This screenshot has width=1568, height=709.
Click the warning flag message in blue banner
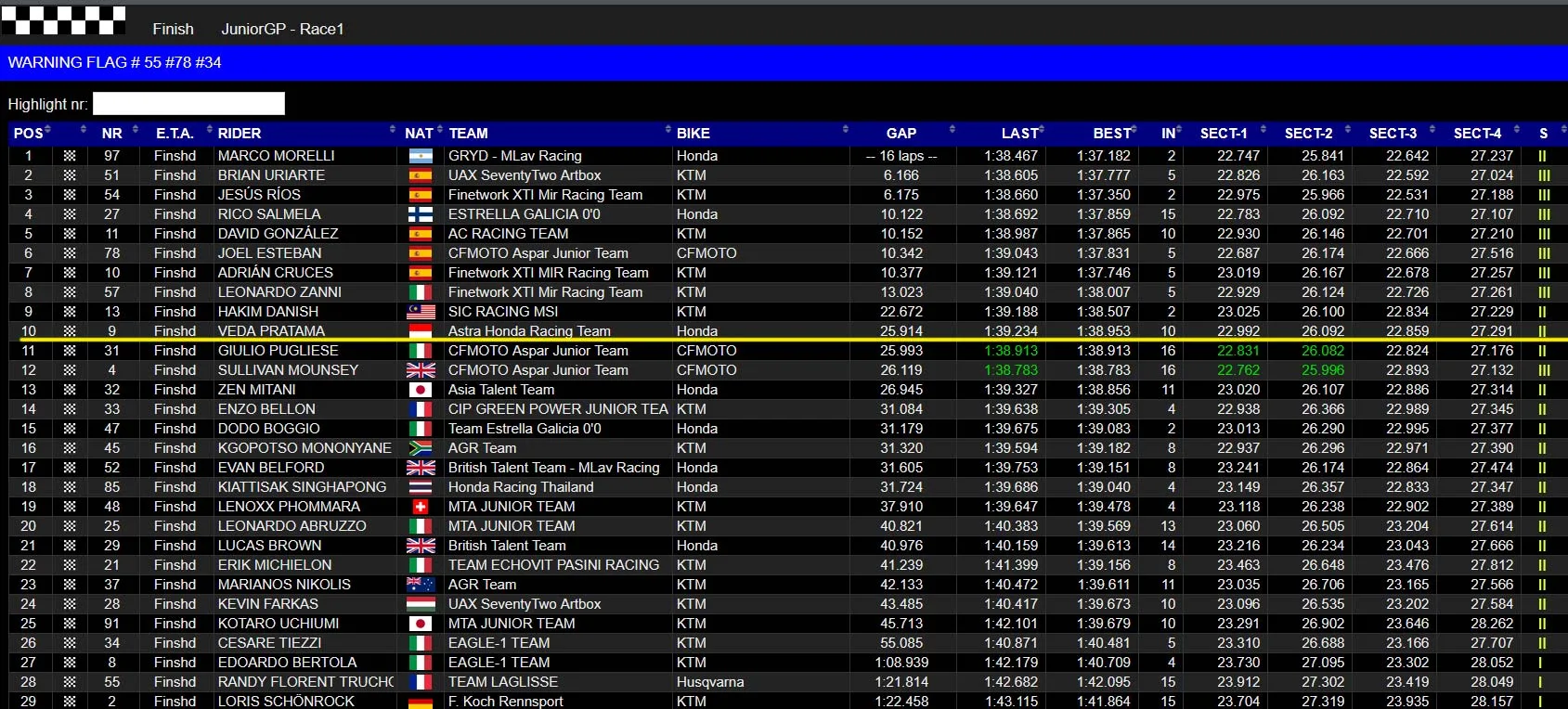pyautogui.click(x=114, y=62)
